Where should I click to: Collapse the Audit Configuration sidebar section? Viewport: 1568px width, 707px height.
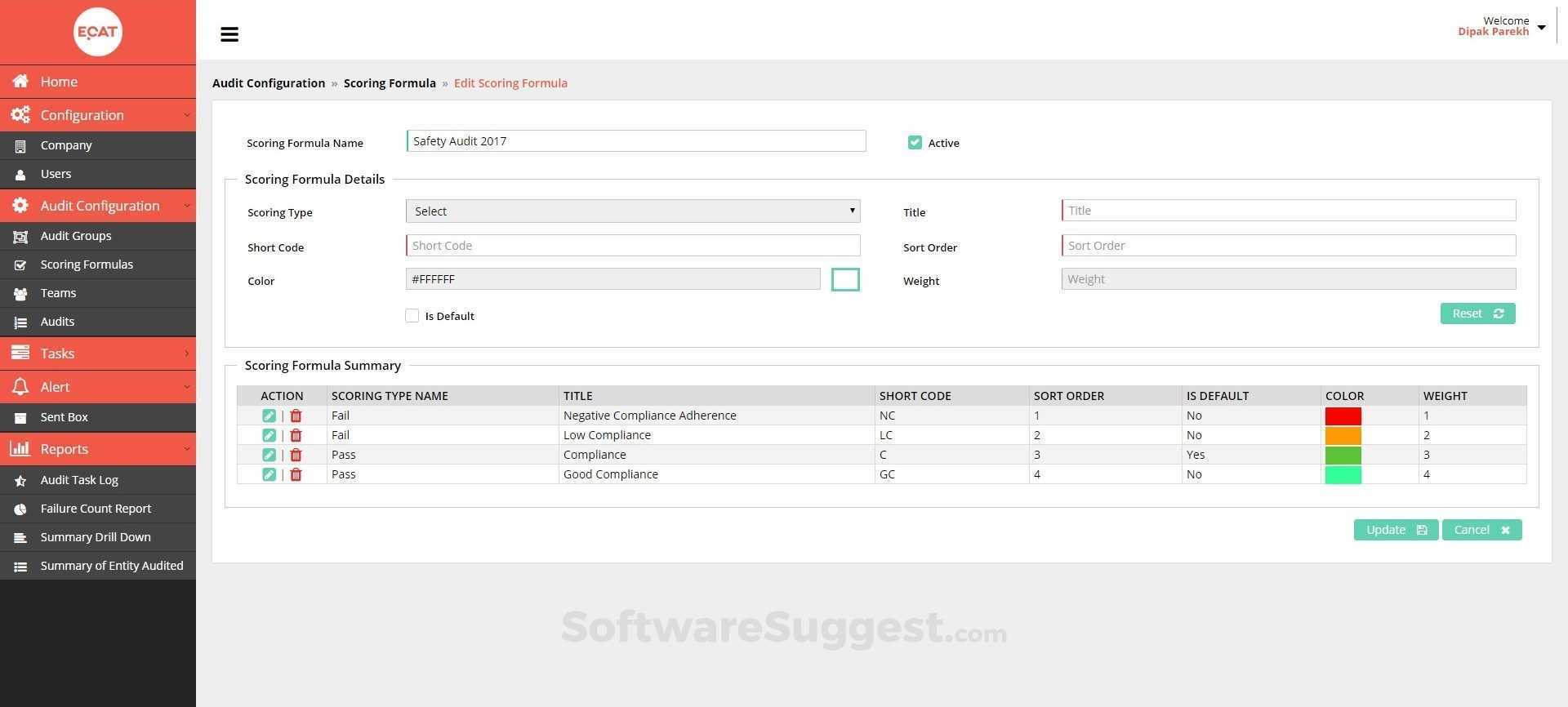click(186, 206)
